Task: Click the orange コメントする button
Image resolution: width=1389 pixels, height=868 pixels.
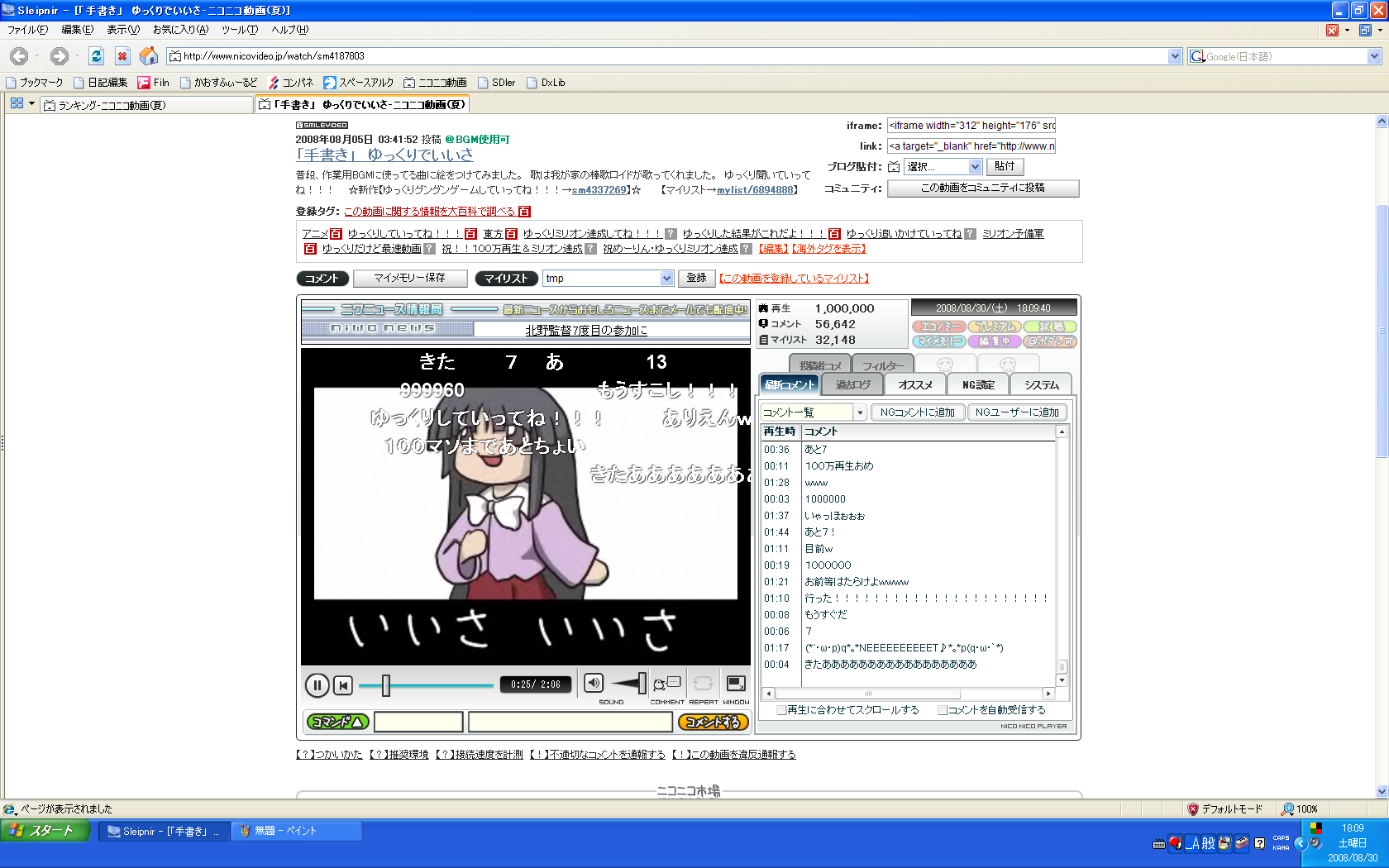Action: tap(713, 722)
